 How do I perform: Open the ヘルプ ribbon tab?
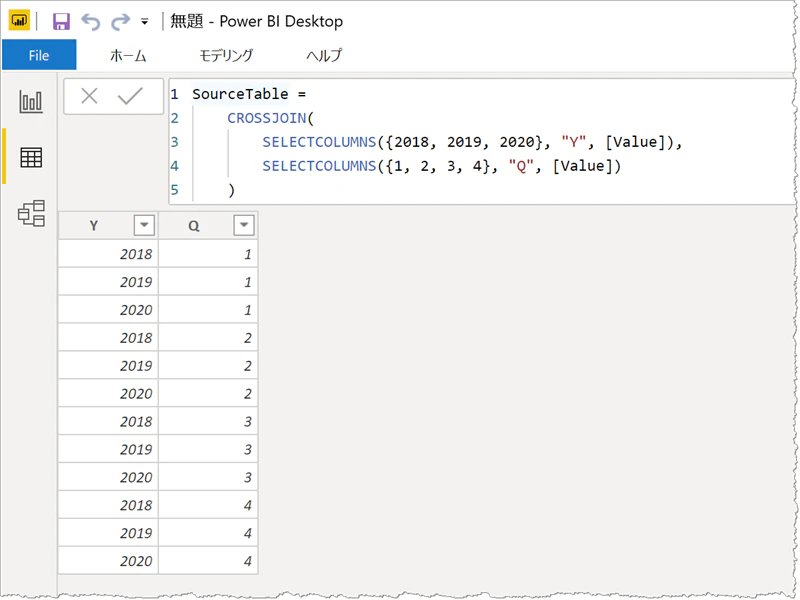pos(324,55)
